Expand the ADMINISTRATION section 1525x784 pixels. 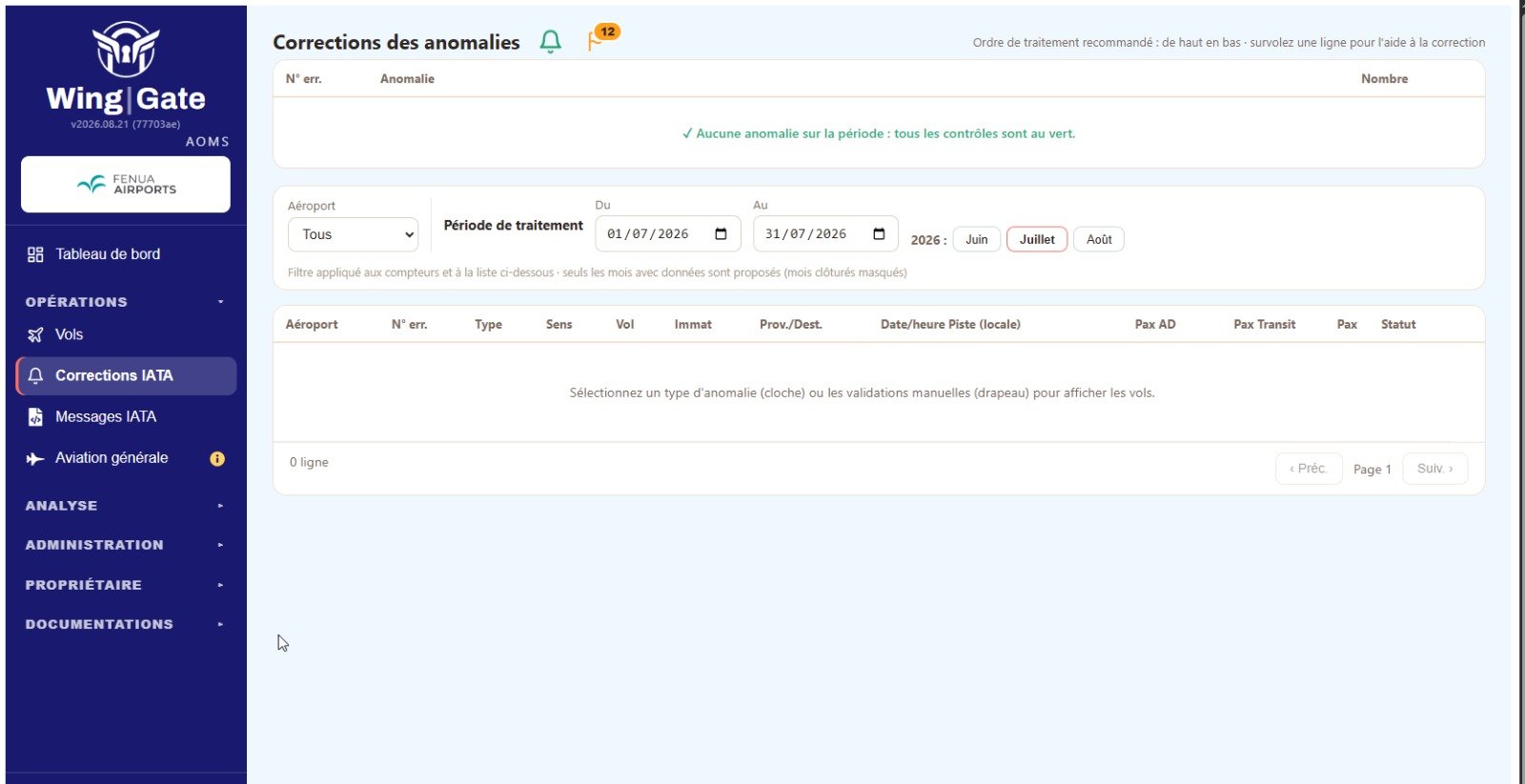click(126, 545)
